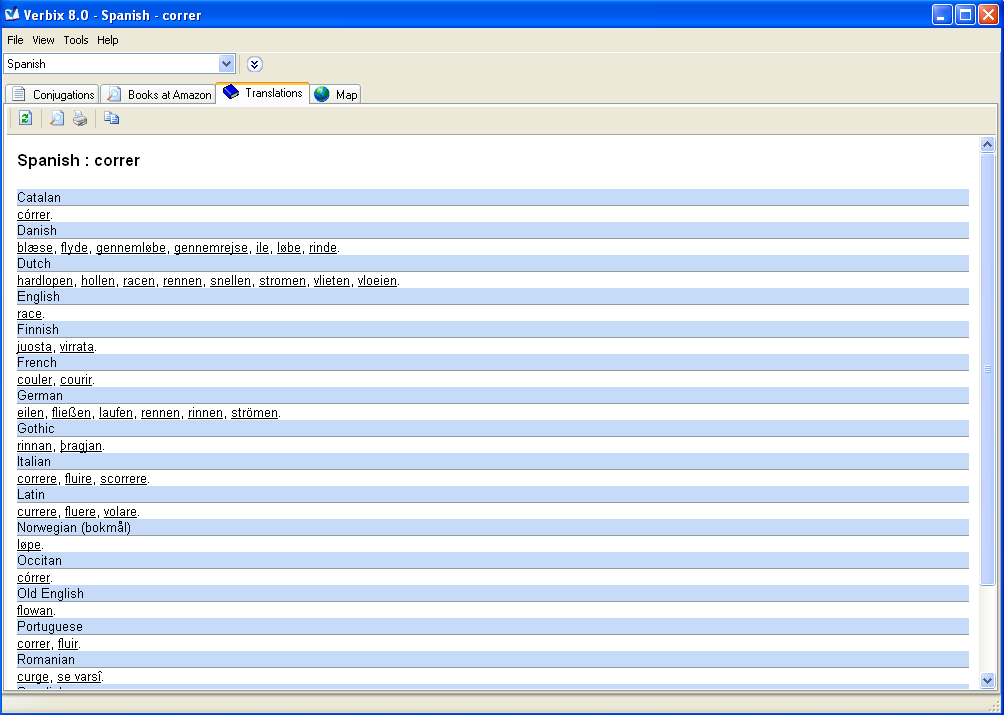Click the French link couler
Screen dimensions: 1004x715
tap(35, 380)
